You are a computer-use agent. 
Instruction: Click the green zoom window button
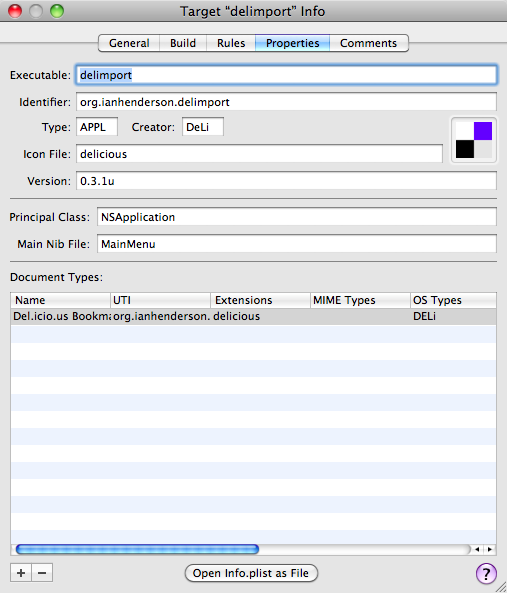[x=57, y=11]
